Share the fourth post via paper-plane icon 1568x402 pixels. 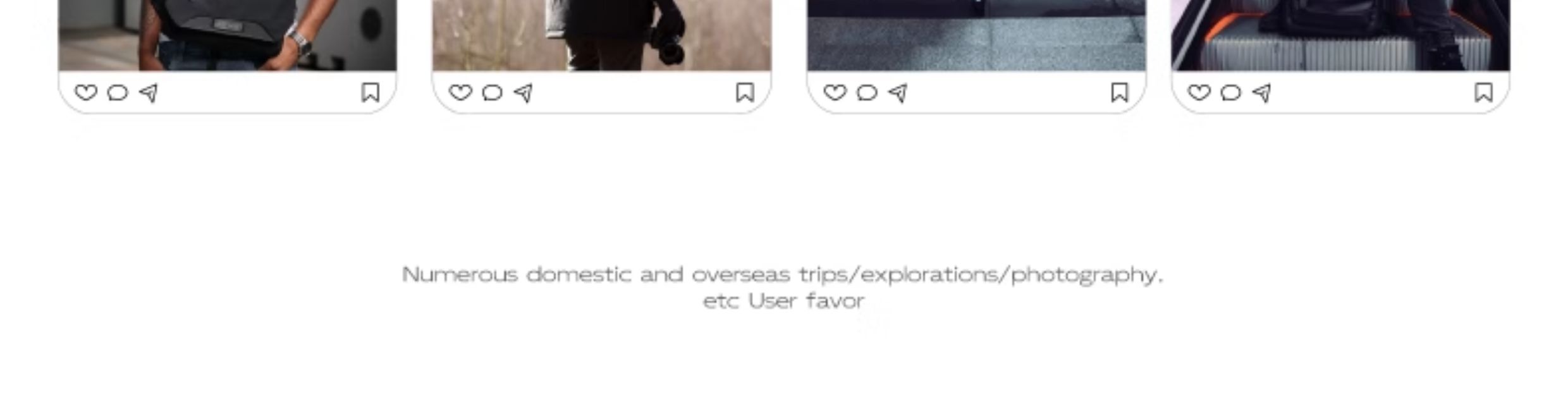1261,93
